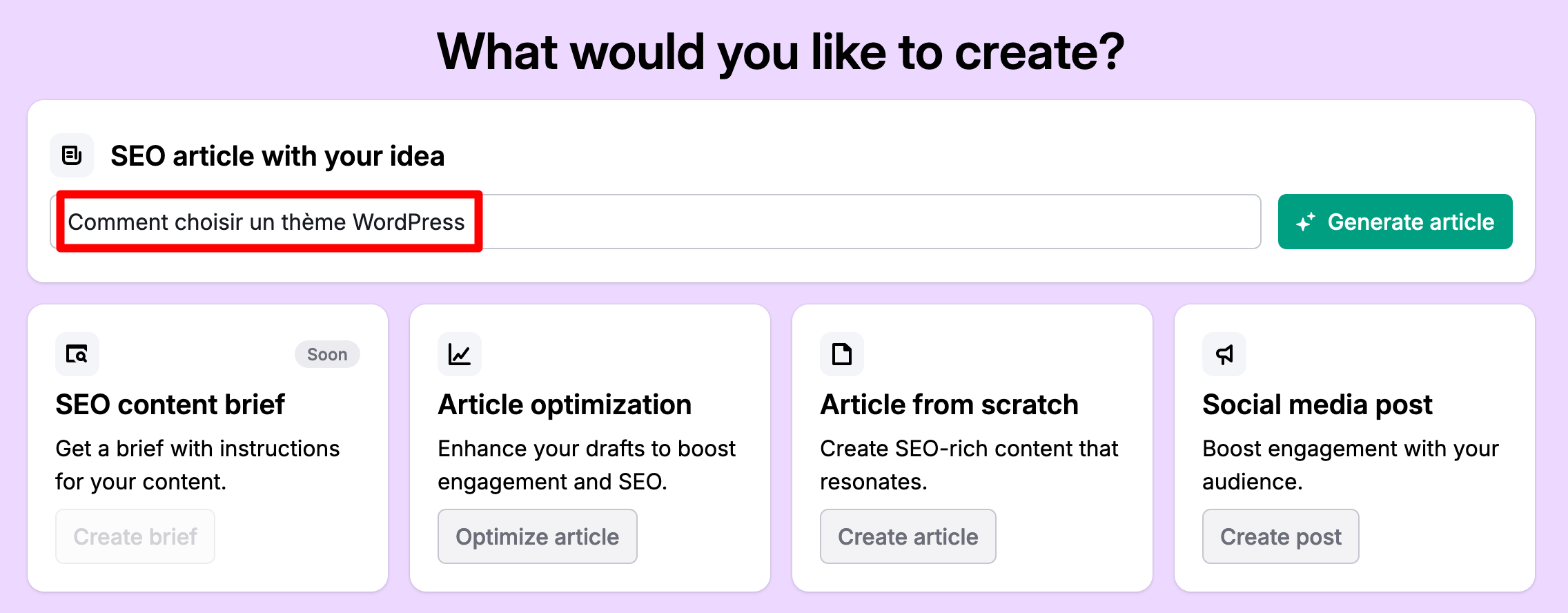Click the 'SEO article with your idea' heading
1568x613 pixels.
point(277,156)
